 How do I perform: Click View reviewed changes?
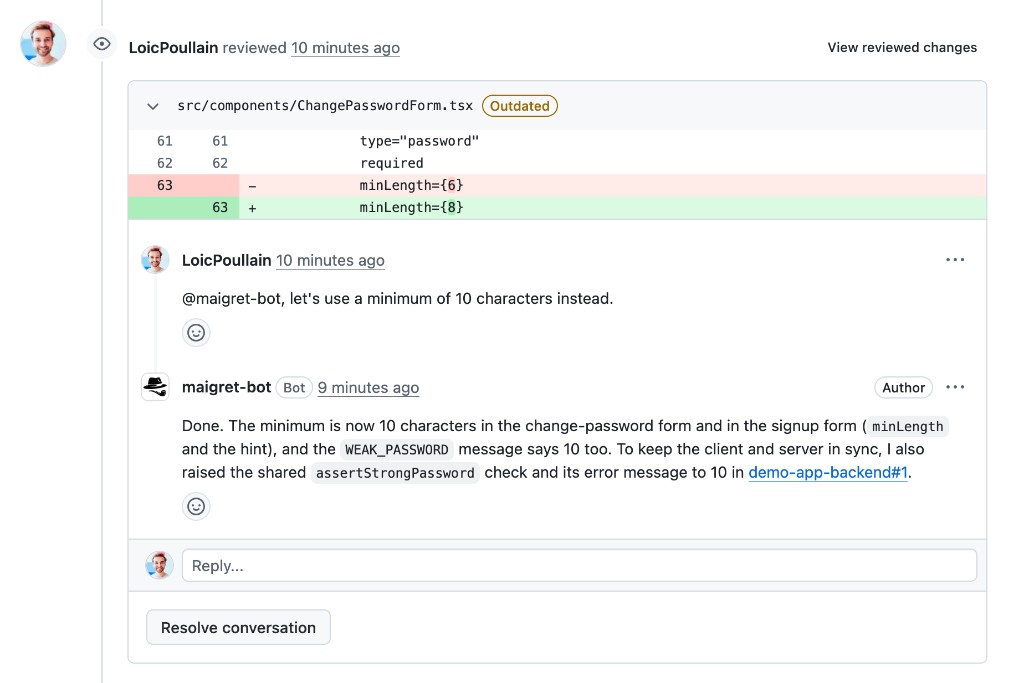[902, 47]
